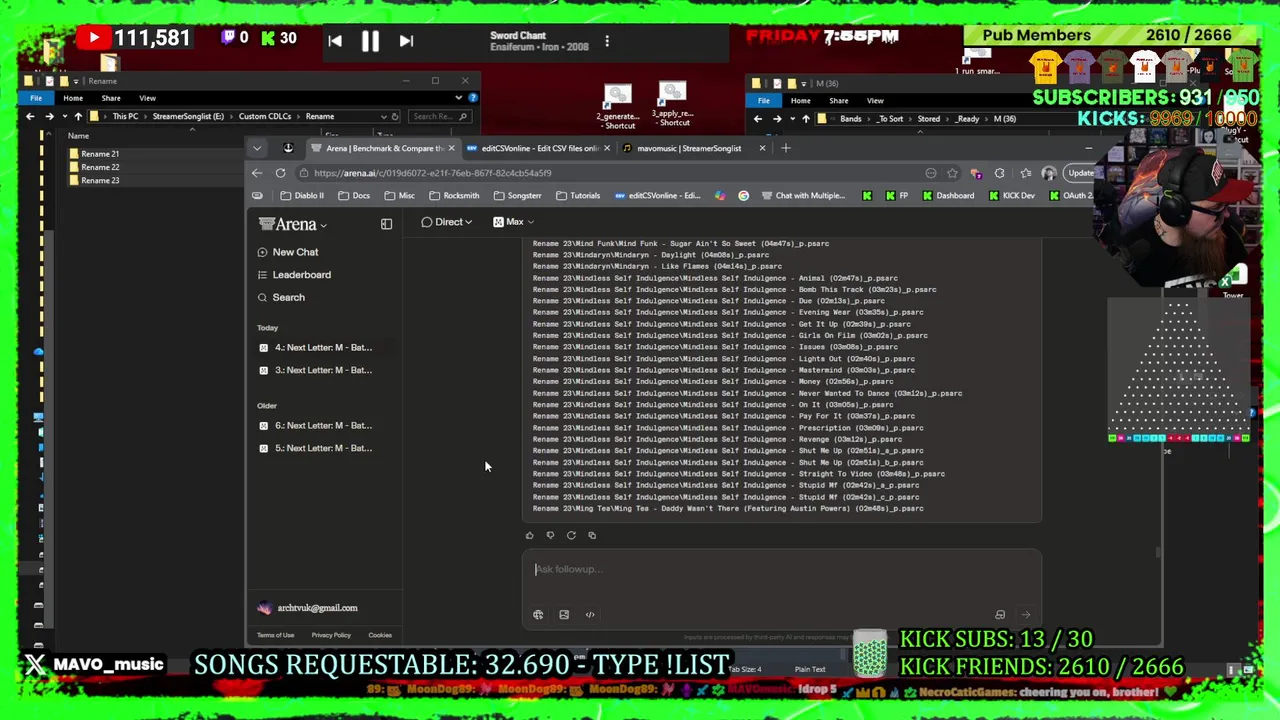Open the 3_apply_re Shortcut desktop icon

[x=673, y=104]
